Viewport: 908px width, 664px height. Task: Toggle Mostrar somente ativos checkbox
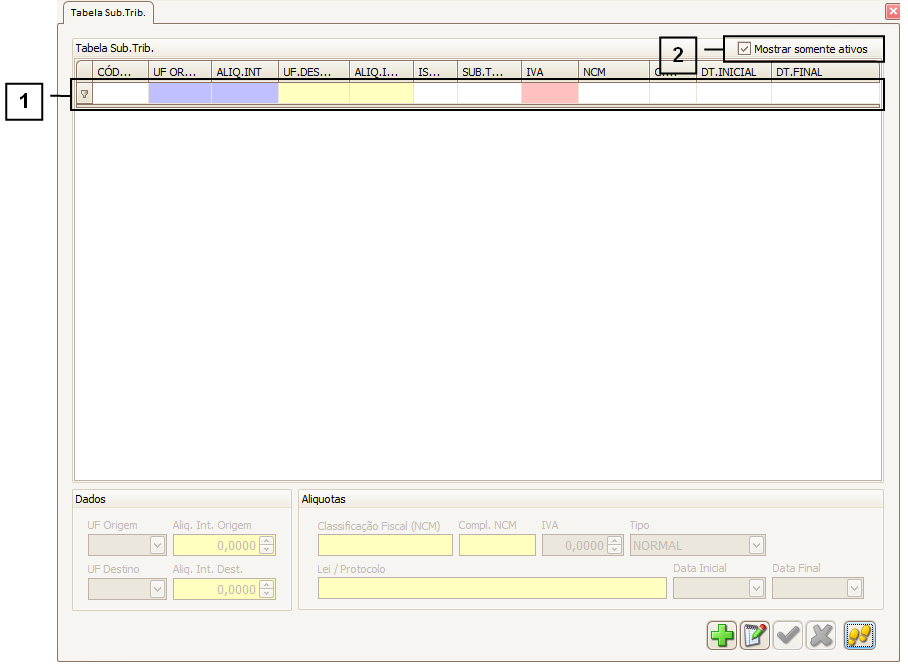coord(744,48)
